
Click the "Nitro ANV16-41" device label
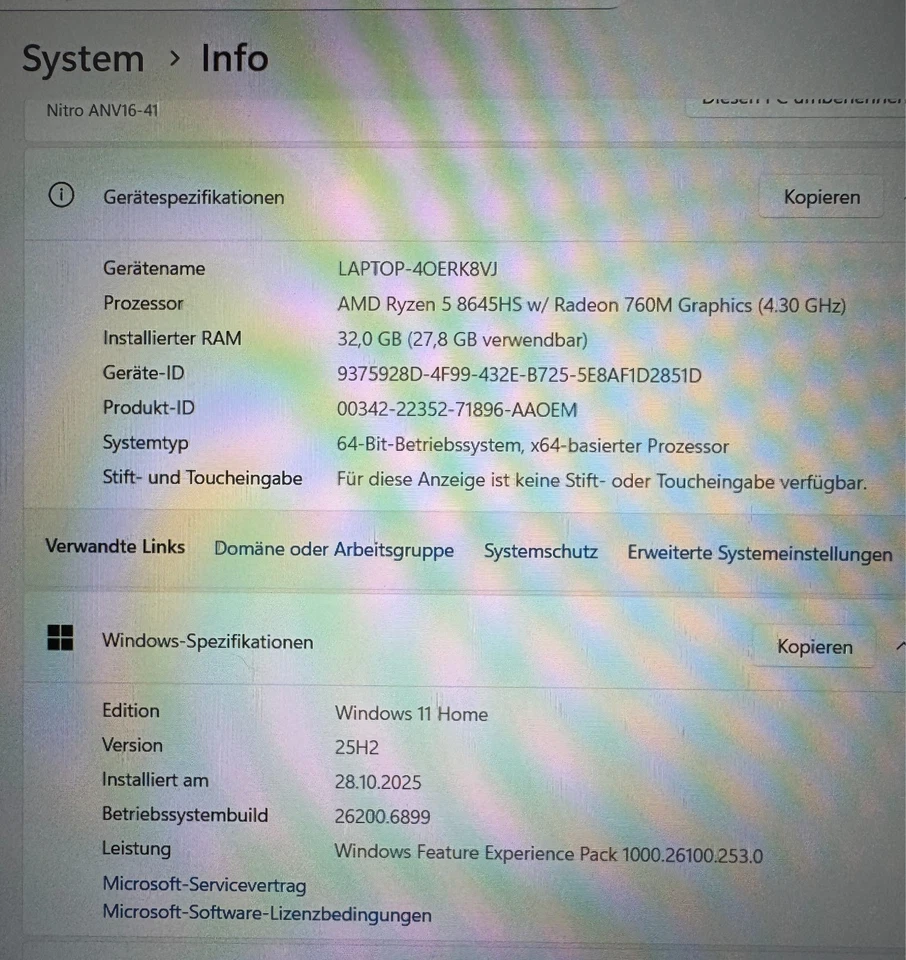101,109
